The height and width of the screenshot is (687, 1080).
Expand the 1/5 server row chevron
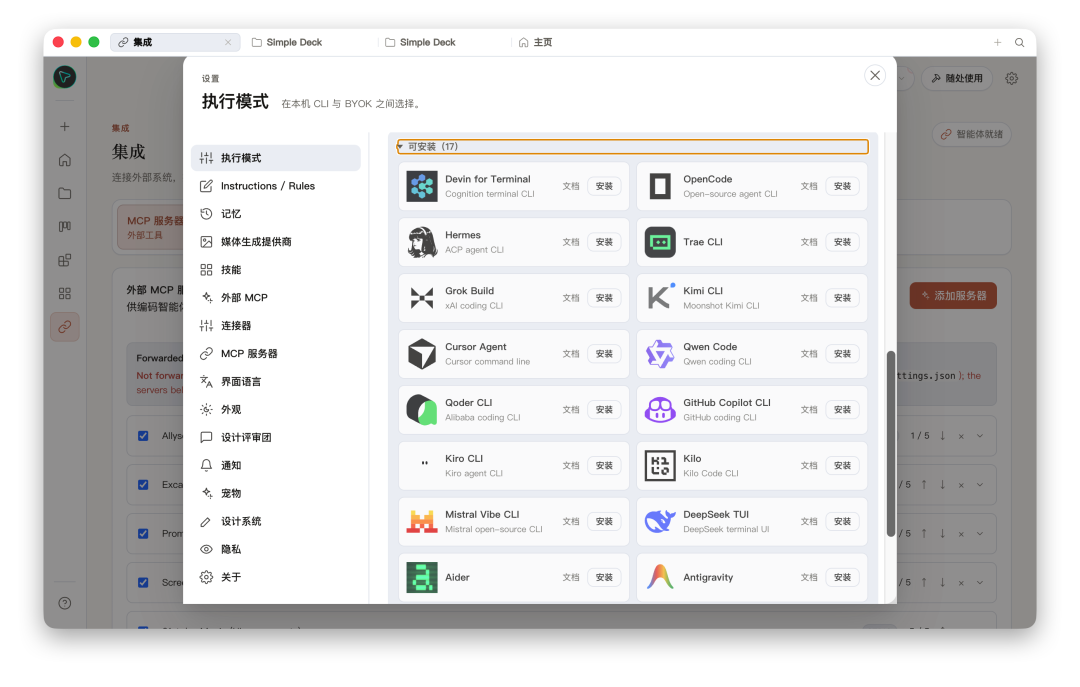click(980, 435)
